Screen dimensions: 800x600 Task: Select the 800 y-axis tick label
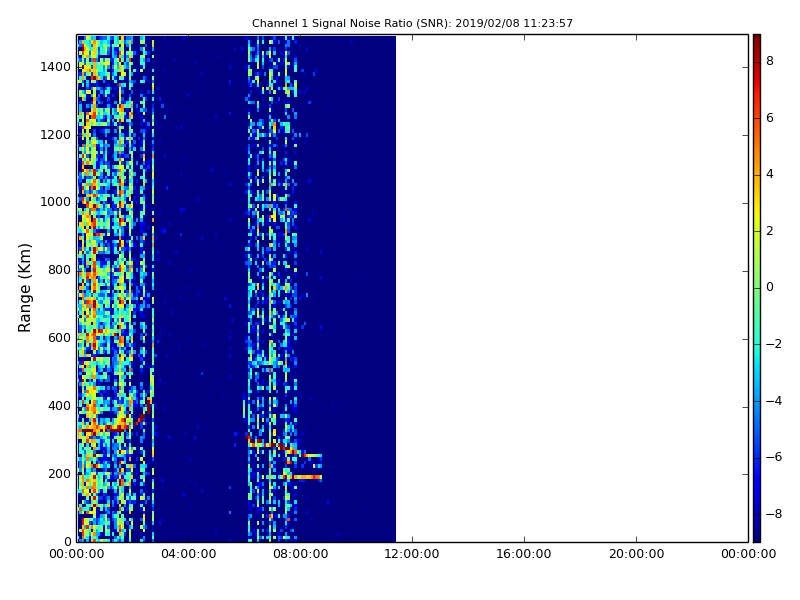pos(59,270)
